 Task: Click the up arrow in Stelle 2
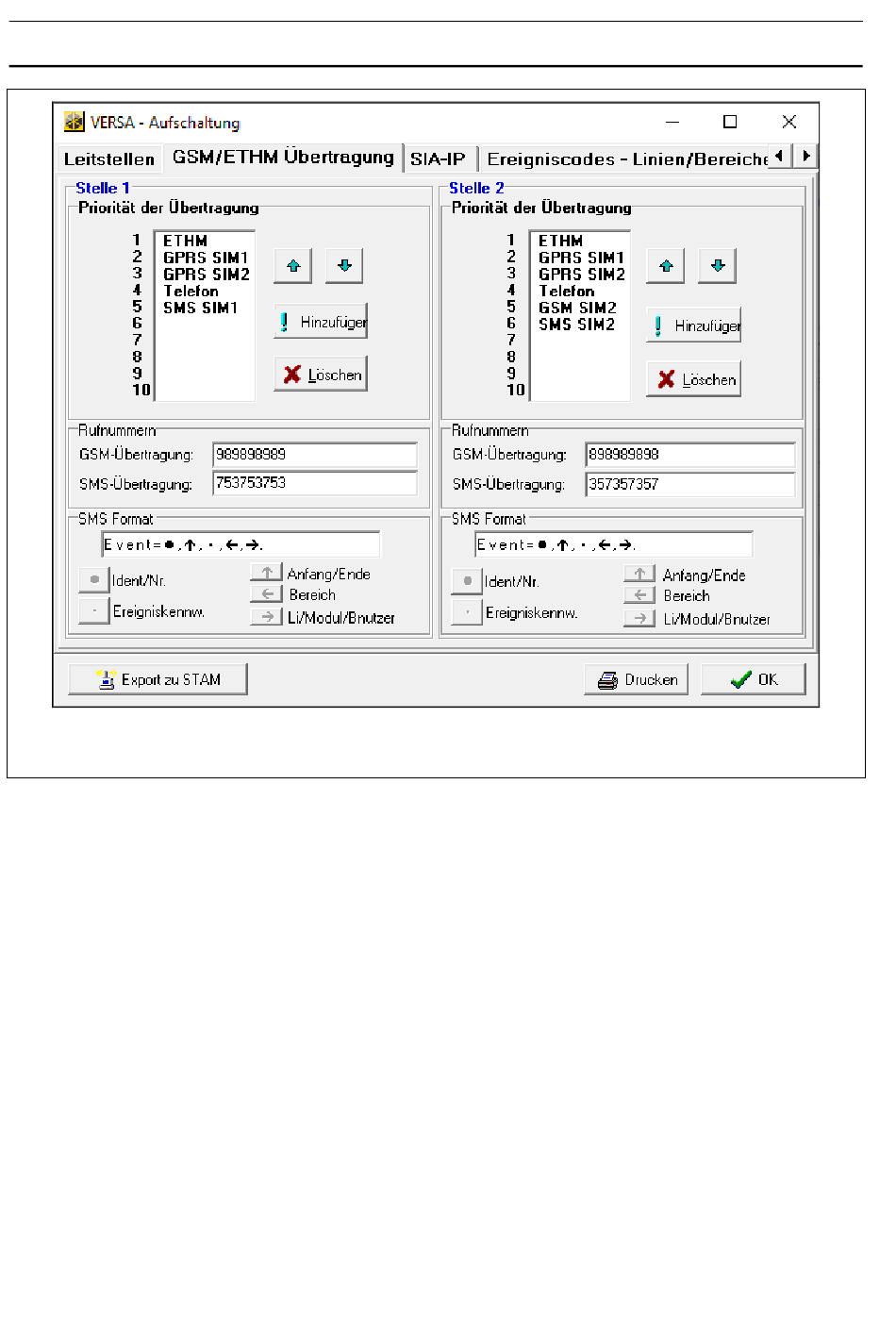click(x=665, y=266)
